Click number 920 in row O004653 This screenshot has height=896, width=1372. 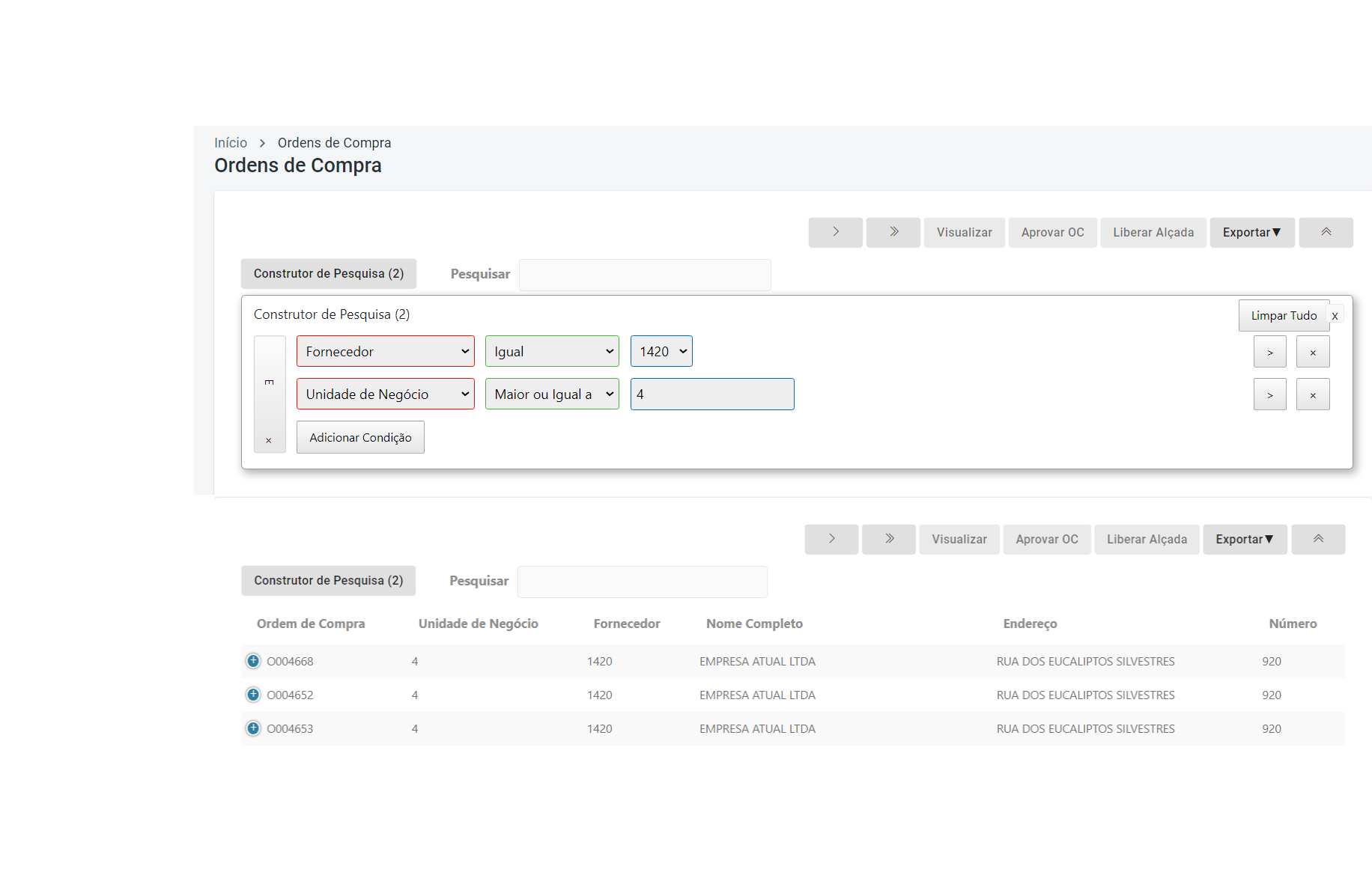pyautogui.click(x=1272, y=729)
